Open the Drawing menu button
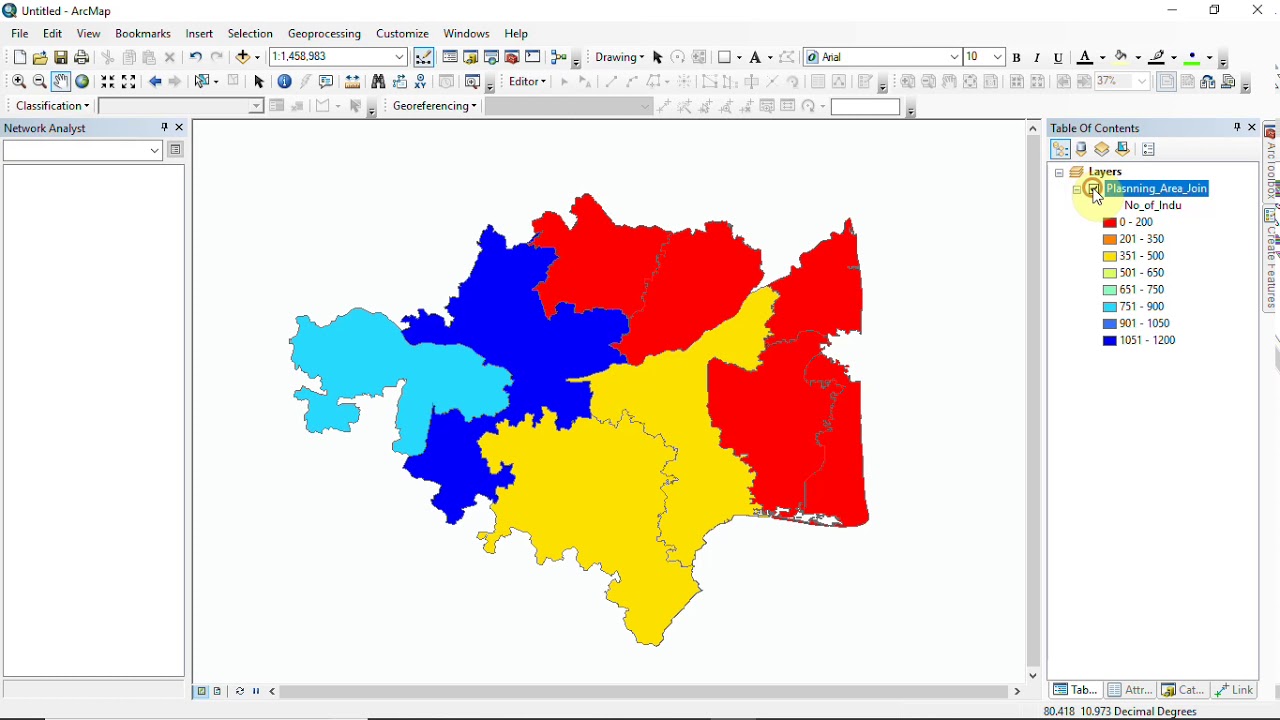The width and height of the screenshot is (1280, 720). (619, 57)
